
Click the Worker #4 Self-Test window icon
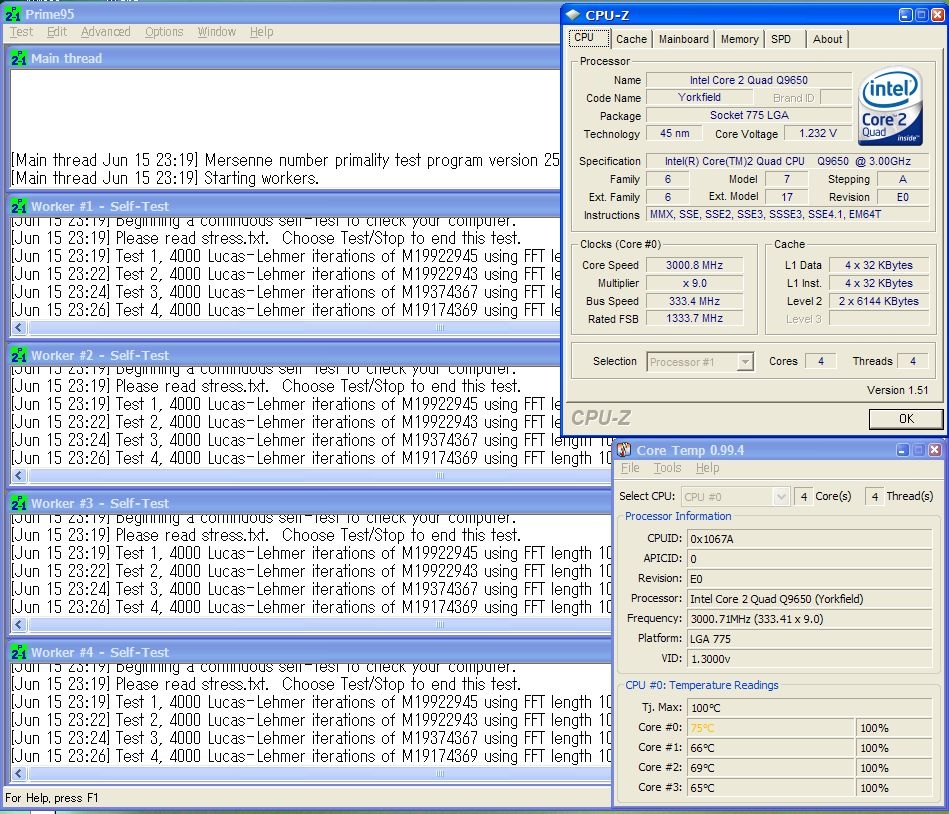tap(18, 653)
